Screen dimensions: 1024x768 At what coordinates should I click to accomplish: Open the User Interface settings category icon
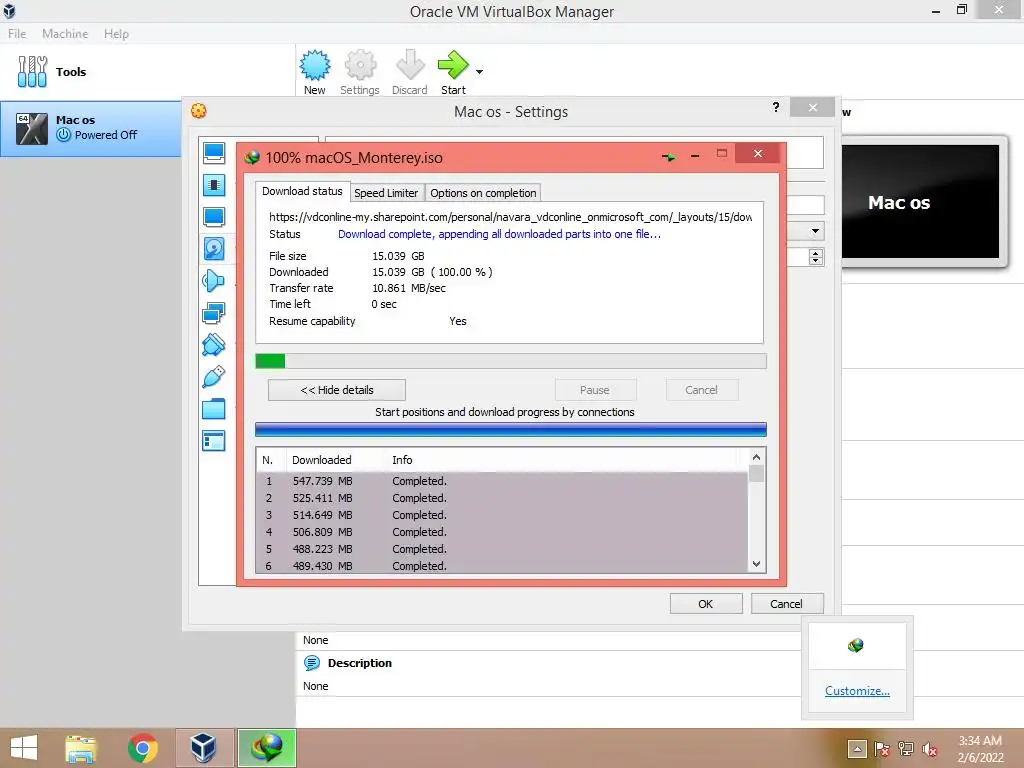coord(214,441)
